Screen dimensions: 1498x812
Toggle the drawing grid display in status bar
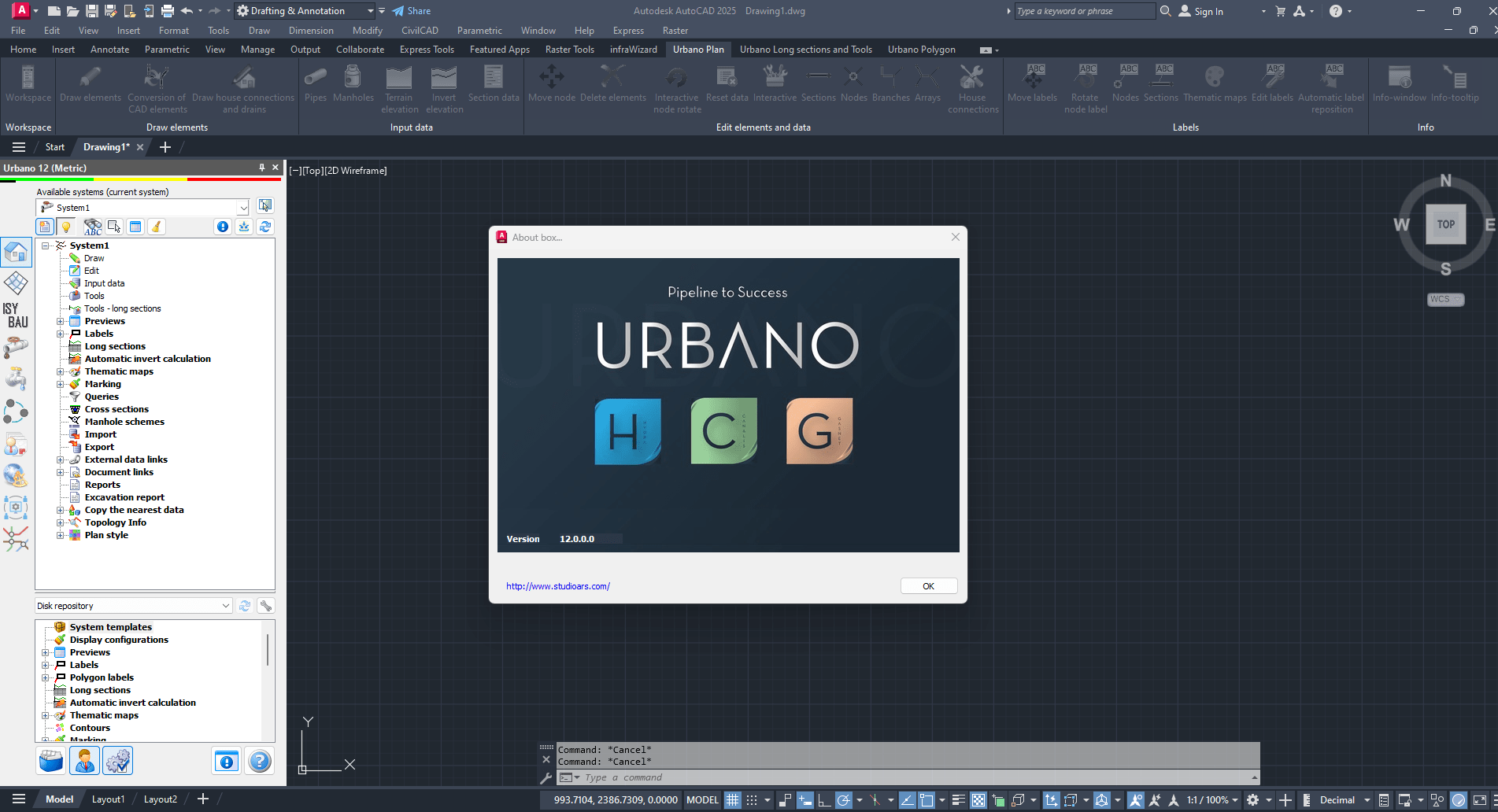(x=732, y=800)
